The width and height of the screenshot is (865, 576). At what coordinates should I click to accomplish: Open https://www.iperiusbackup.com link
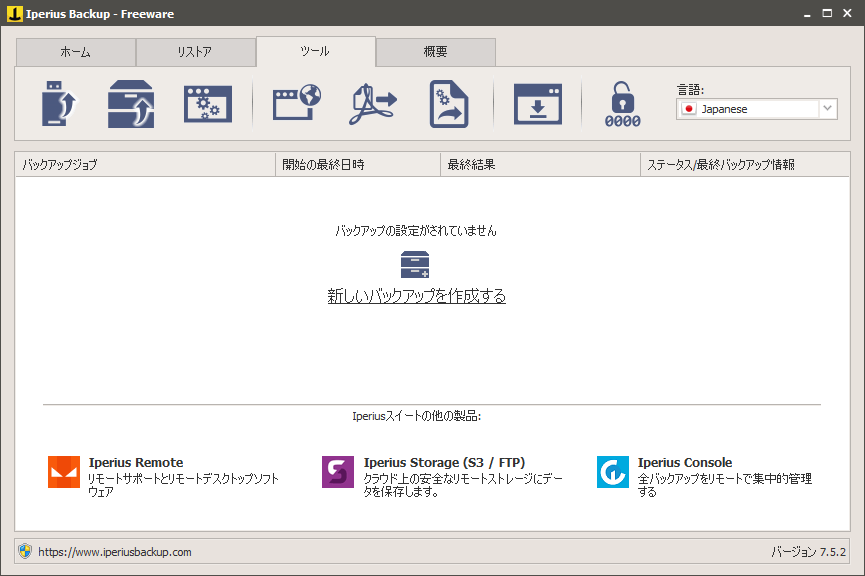(x=115, y=552)
